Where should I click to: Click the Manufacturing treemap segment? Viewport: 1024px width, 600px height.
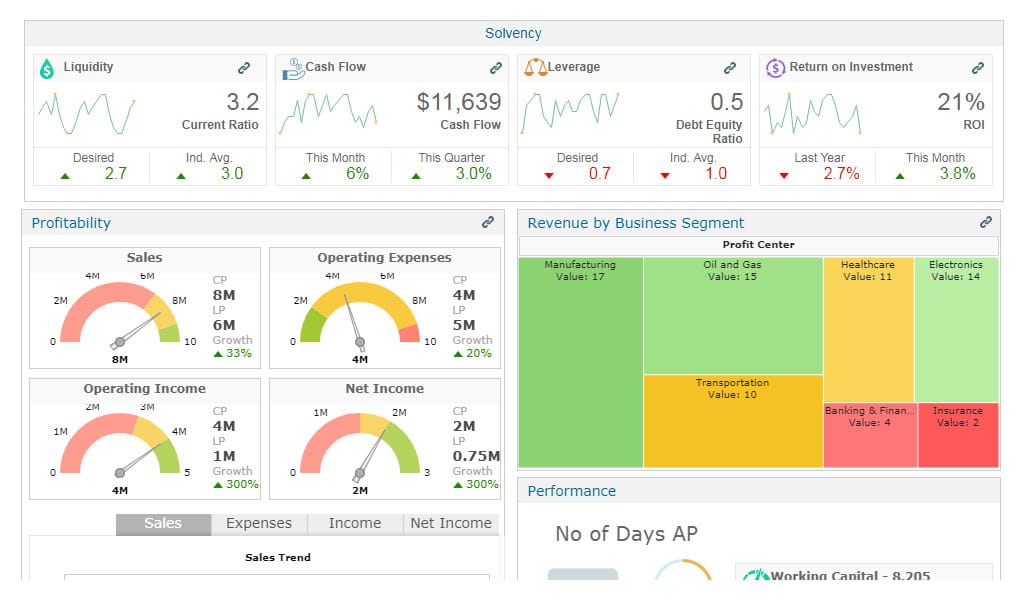pyautogui.click(x=581, y=362)
